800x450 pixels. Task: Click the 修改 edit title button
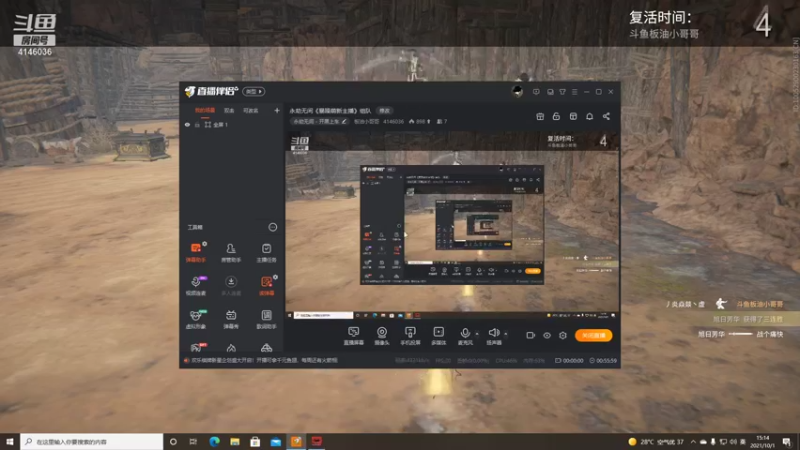(x=384, y=111)
